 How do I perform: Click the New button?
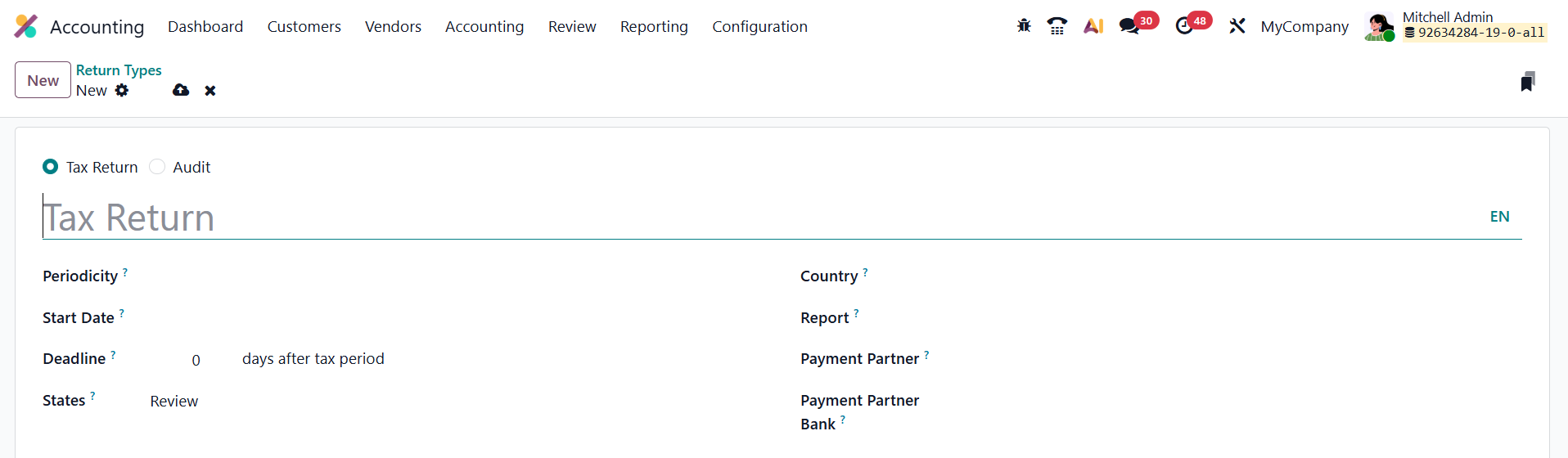[43, 80]
